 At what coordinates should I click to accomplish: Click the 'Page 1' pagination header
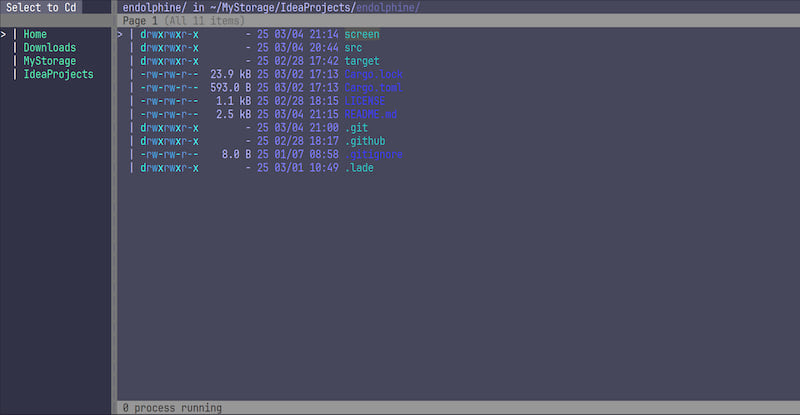point(140,20)
